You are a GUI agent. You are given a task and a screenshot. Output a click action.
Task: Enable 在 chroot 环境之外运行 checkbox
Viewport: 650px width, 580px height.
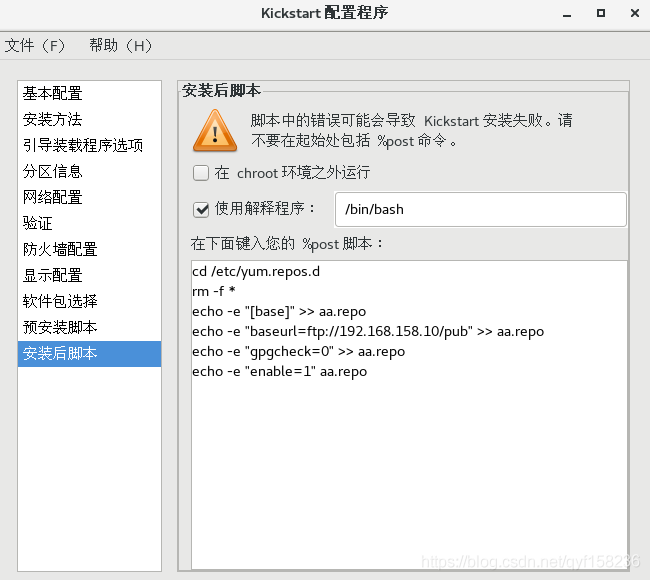(201, 173)
